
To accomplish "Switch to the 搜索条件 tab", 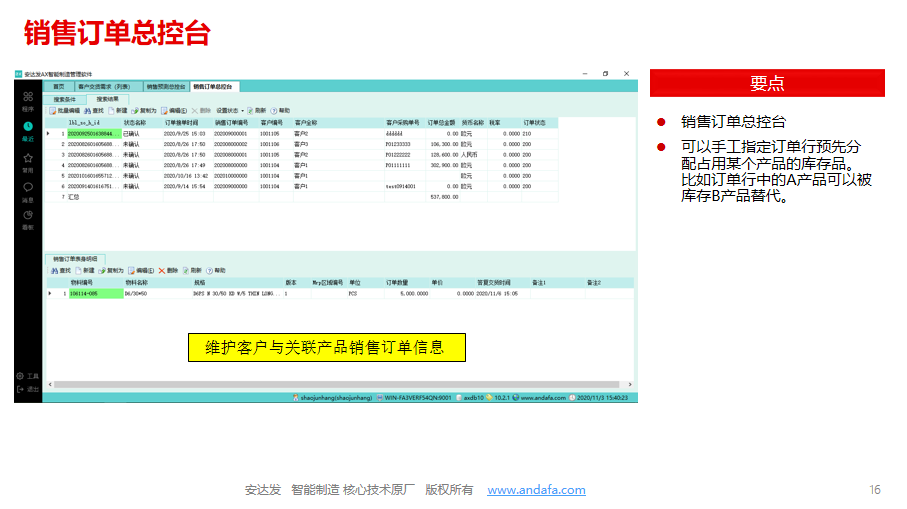I will [x=65, y=99].
